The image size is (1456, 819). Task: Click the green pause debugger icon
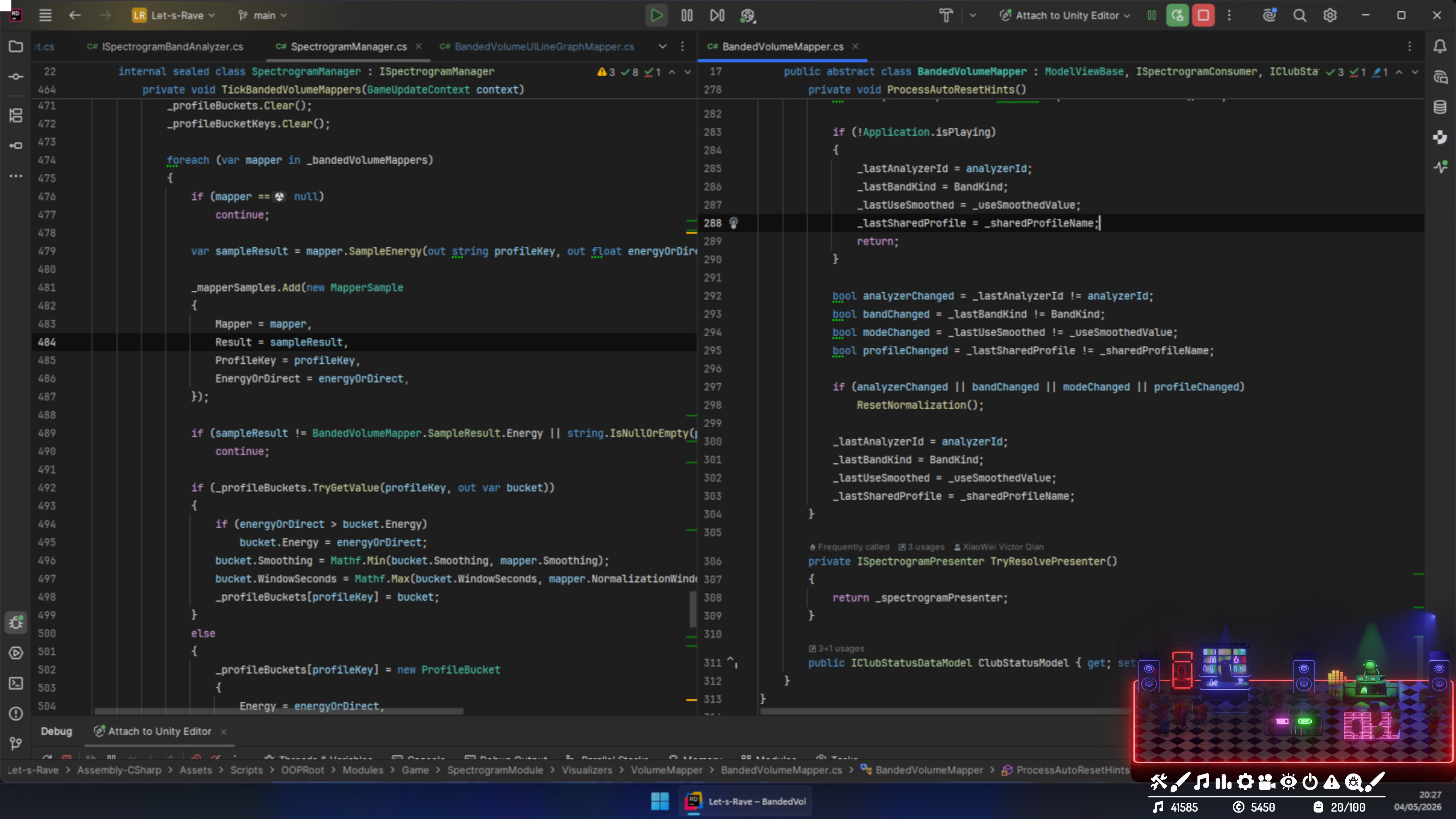pyautogui.click(x=1152, y=15)
